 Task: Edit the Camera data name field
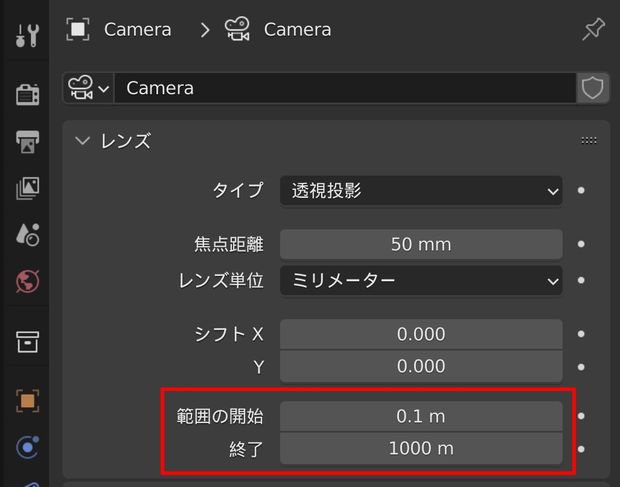345,88
